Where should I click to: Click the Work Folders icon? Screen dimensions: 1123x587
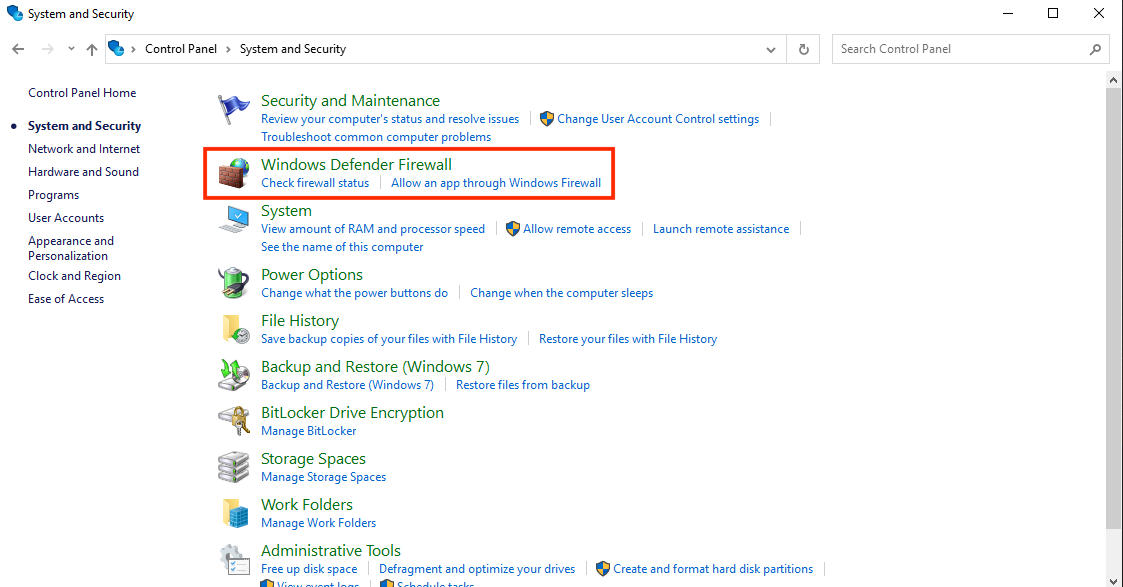pos(233,513)
